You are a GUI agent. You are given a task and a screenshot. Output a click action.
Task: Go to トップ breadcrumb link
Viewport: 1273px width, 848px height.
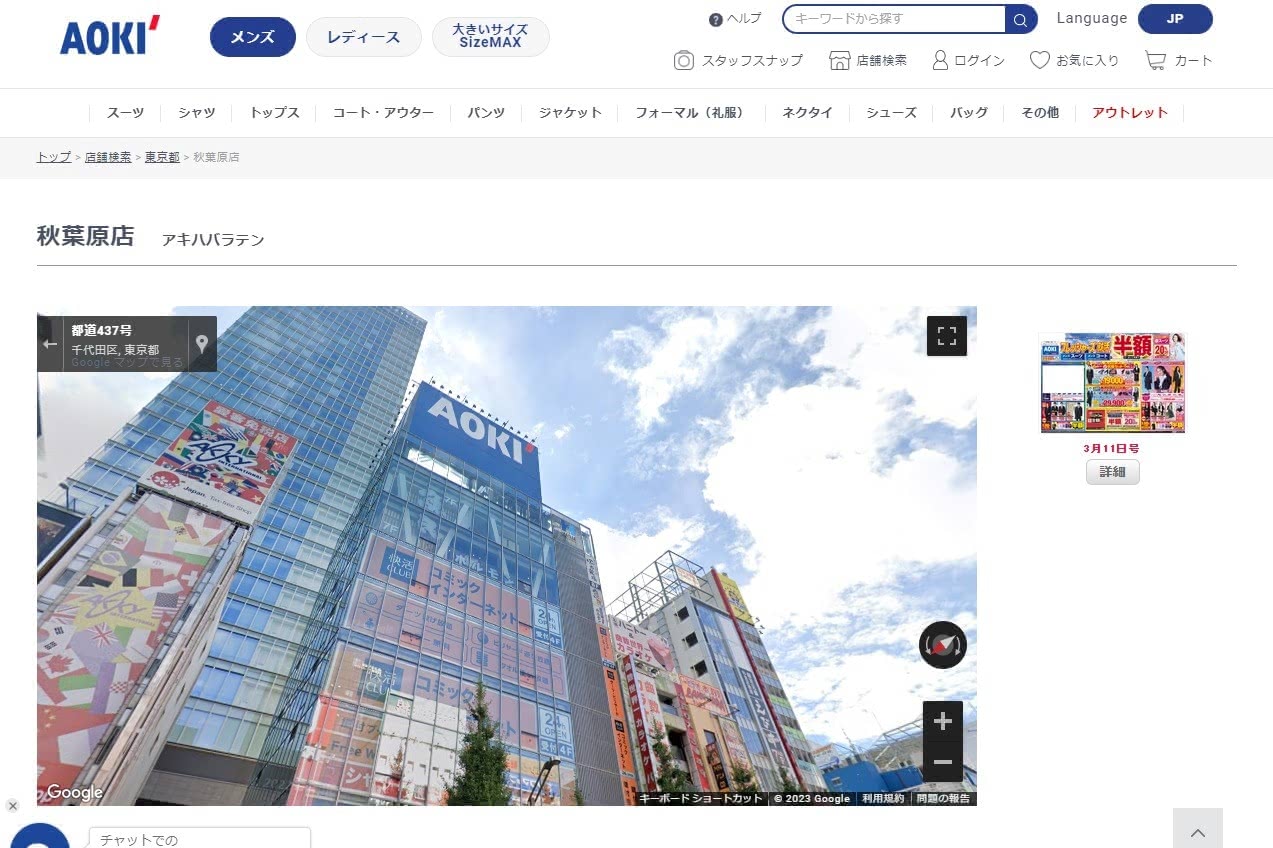tap(54, 158)
